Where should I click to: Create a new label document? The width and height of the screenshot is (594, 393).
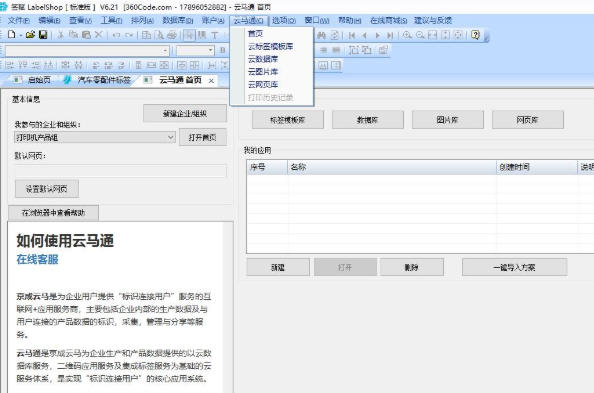pos(12,35)
